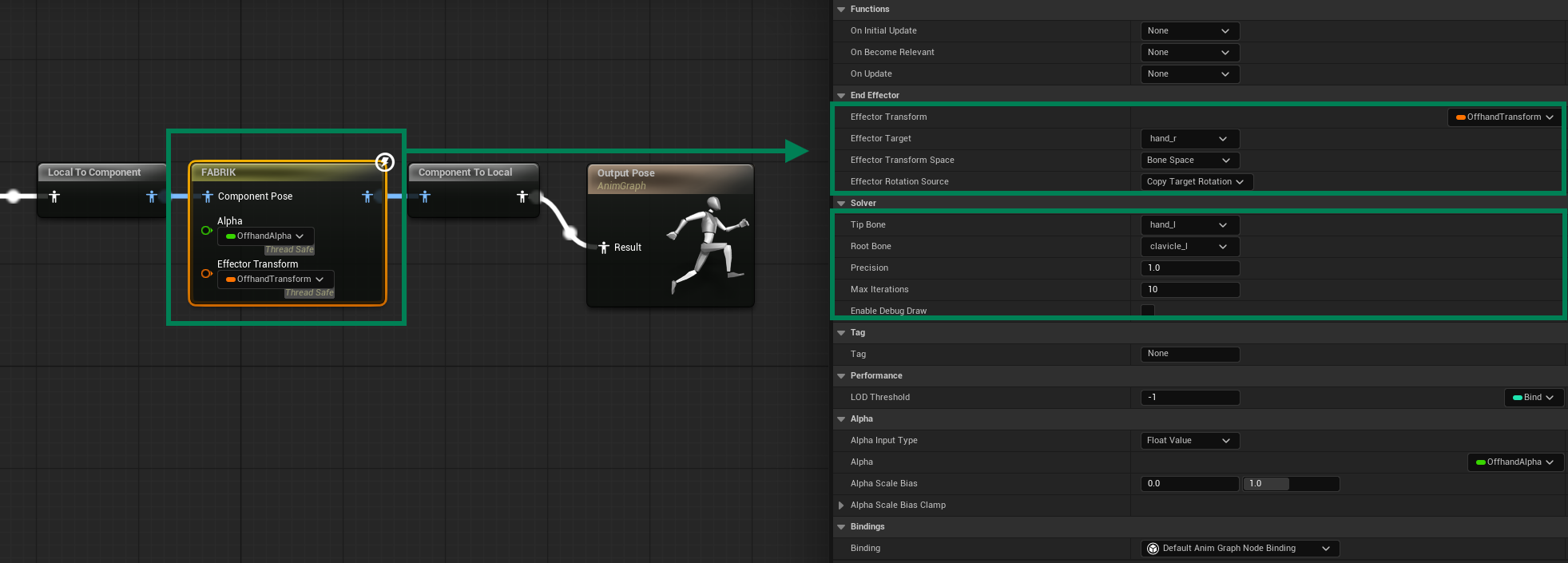This screenshot has width=1568, height=563.
Task: Collapse the End Effector section
Action: [841, 96]
